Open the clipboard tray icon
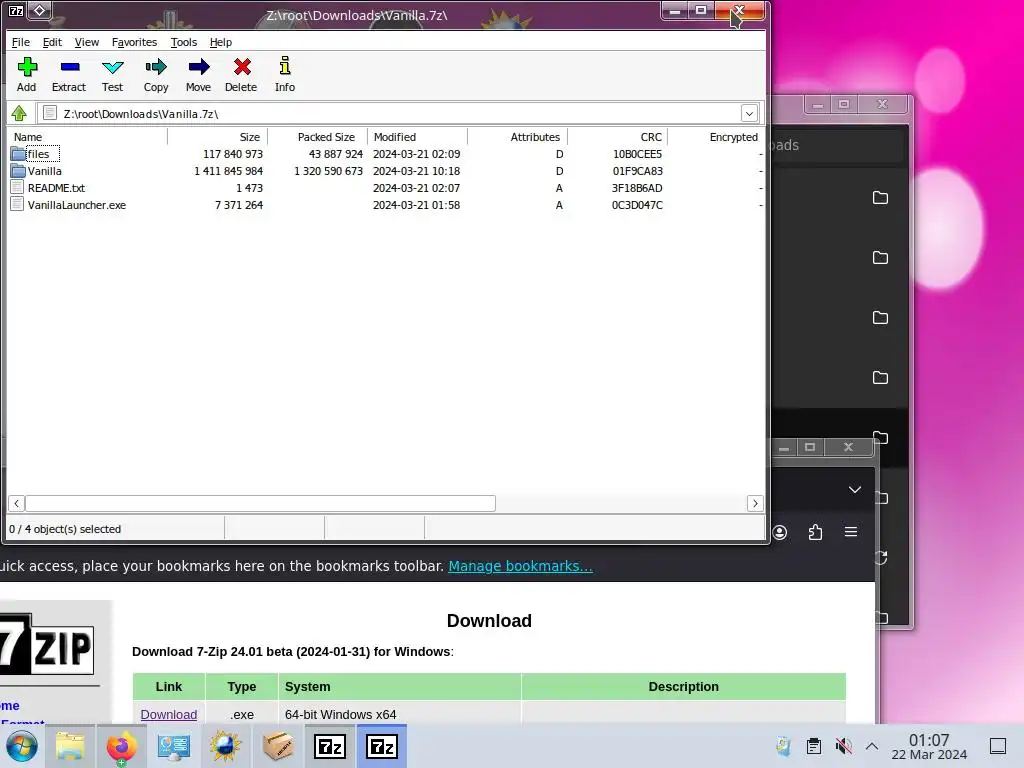The width and height of the screenshot is (1024, 768). click(814, 746)
